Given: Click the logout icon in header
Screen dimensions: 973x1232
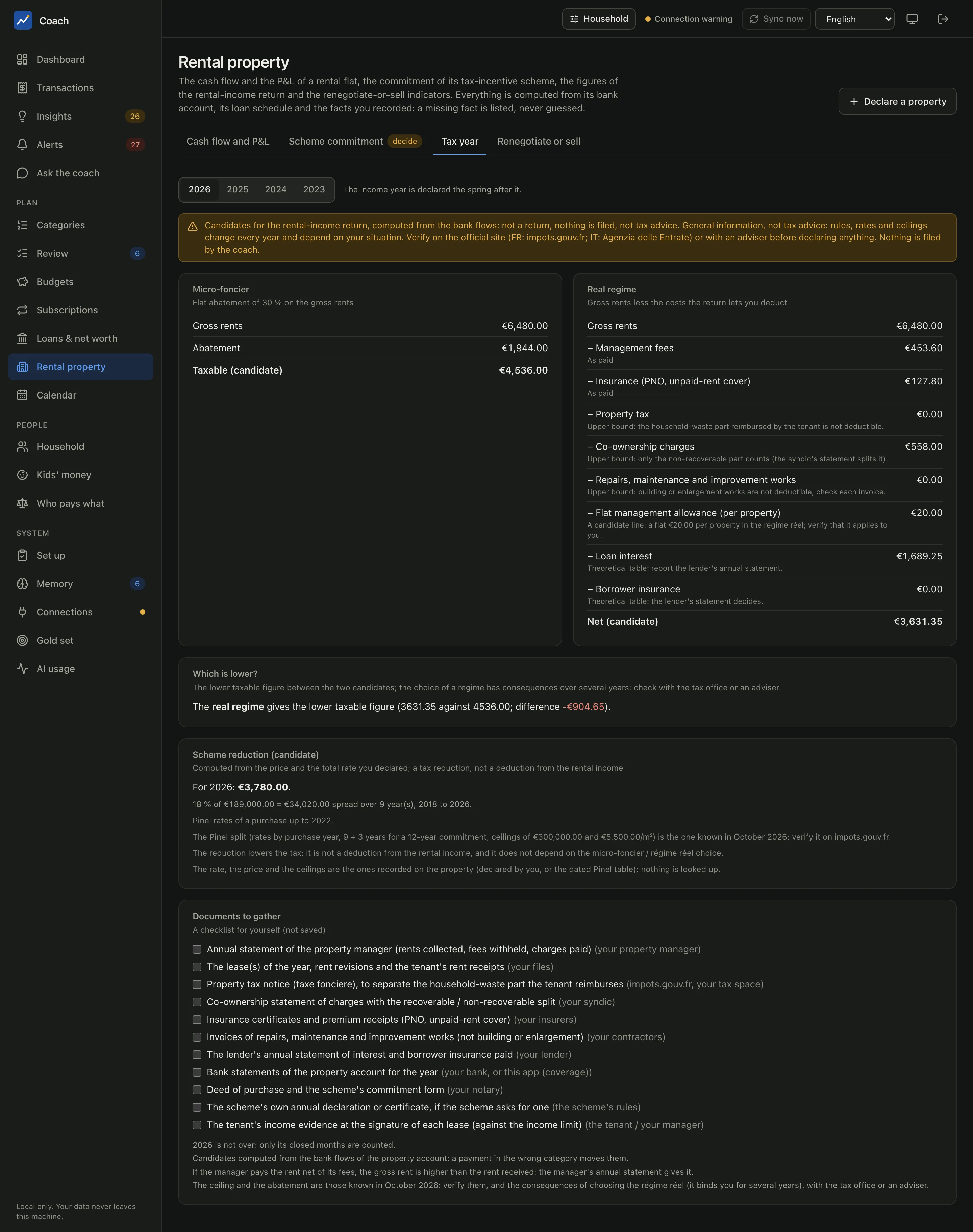Looking at the screenshot, I should 943,19.
